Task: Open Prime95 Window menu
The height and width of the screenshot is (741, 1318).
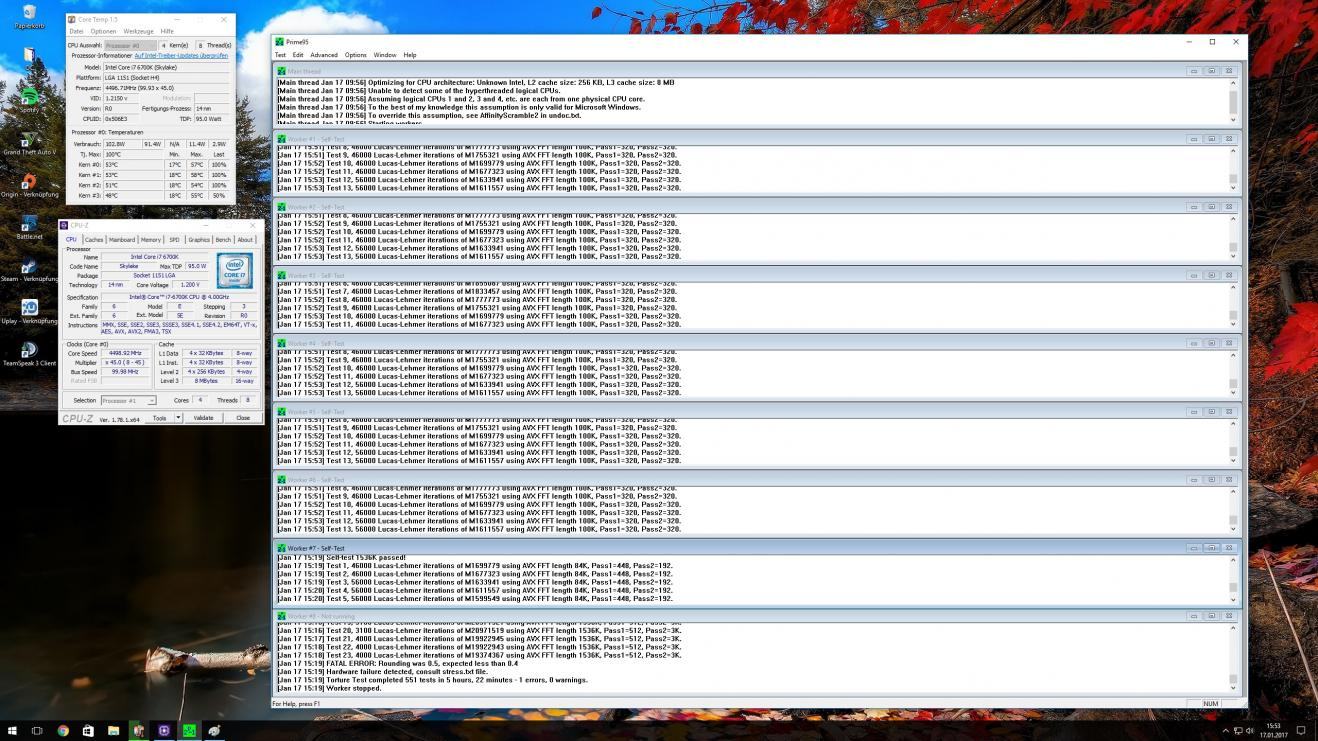Action: (x=385, y=55)
